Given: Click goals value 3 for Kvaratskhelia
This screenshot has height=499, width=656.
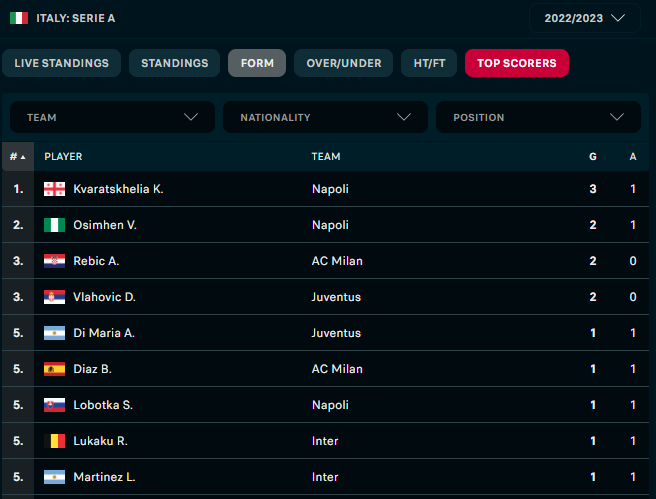Looking at the screenshot, I should click(593, 189).
